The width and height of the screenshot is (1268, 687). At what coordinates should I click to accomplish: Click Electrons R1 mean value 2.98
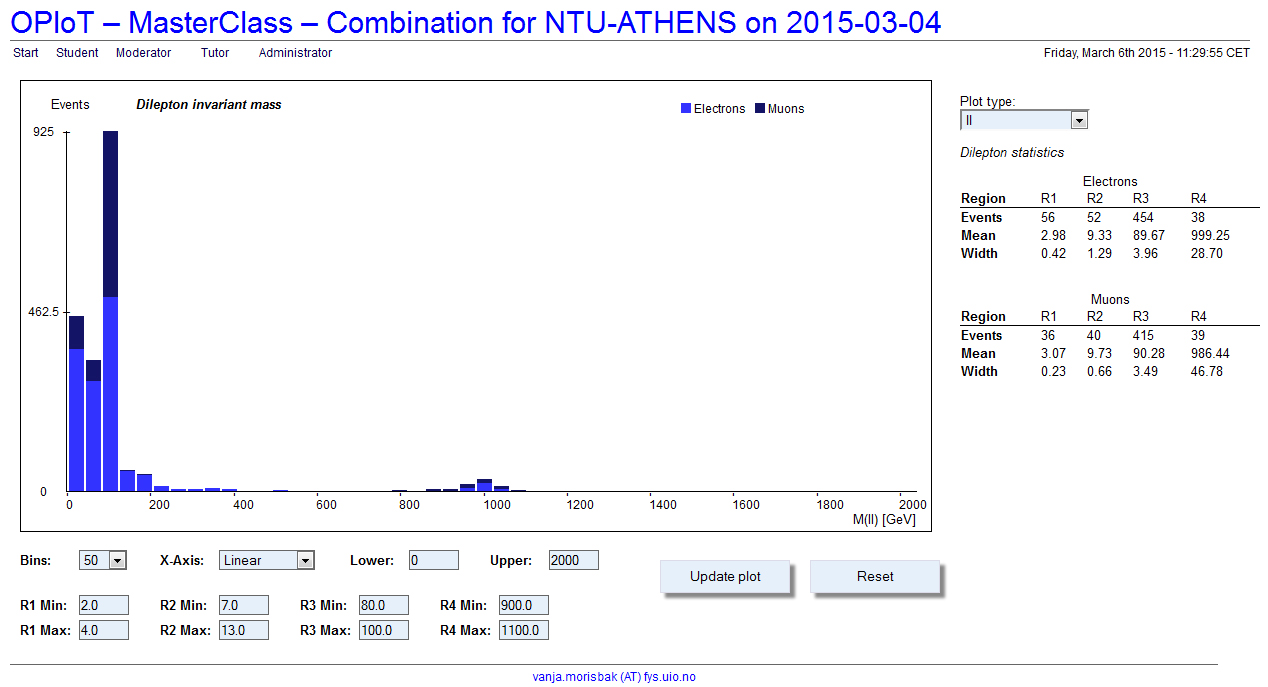click(x=1053, y=235)
